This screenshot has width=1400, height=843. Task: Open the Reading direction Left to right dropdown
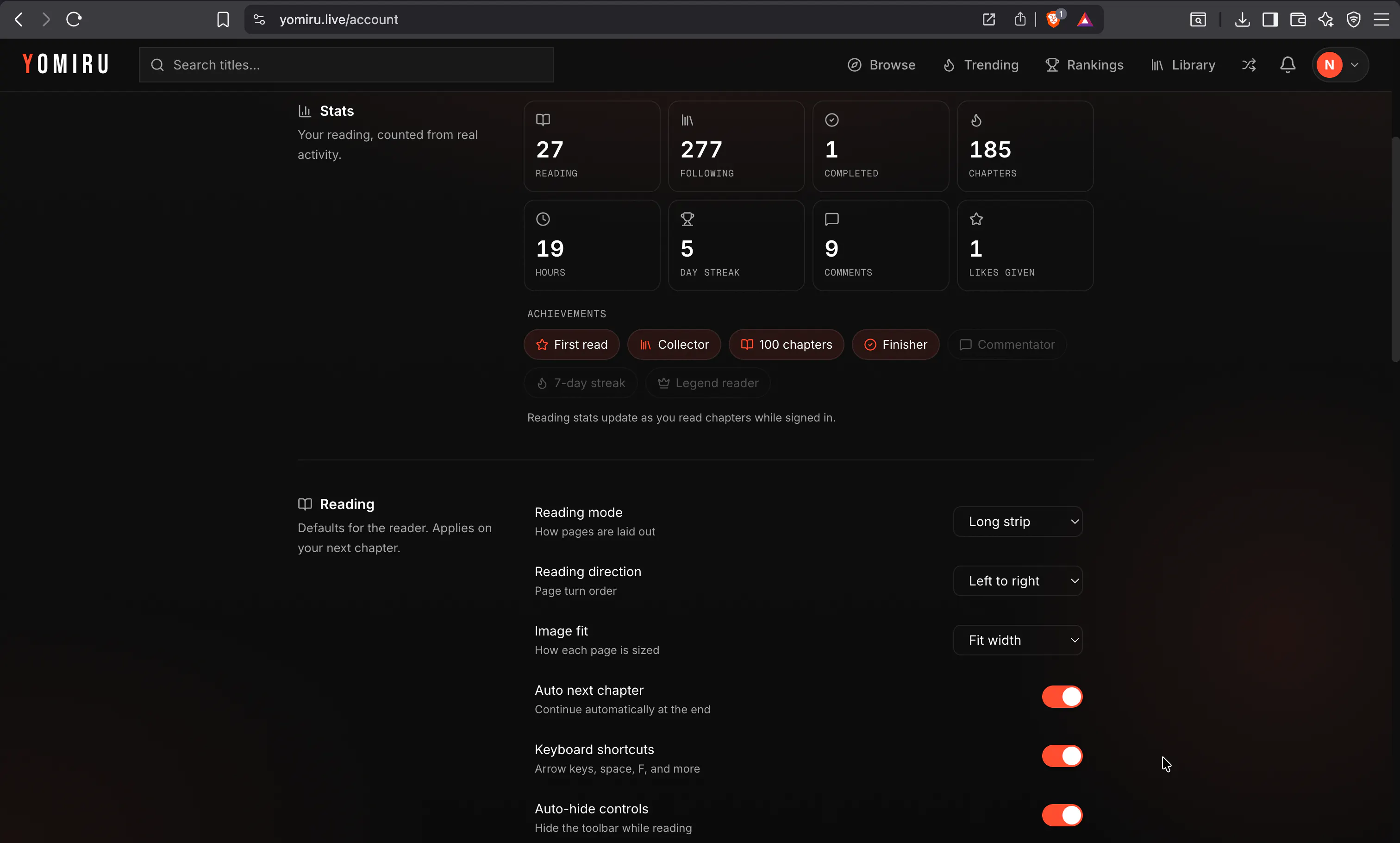tap(1017, 580)
